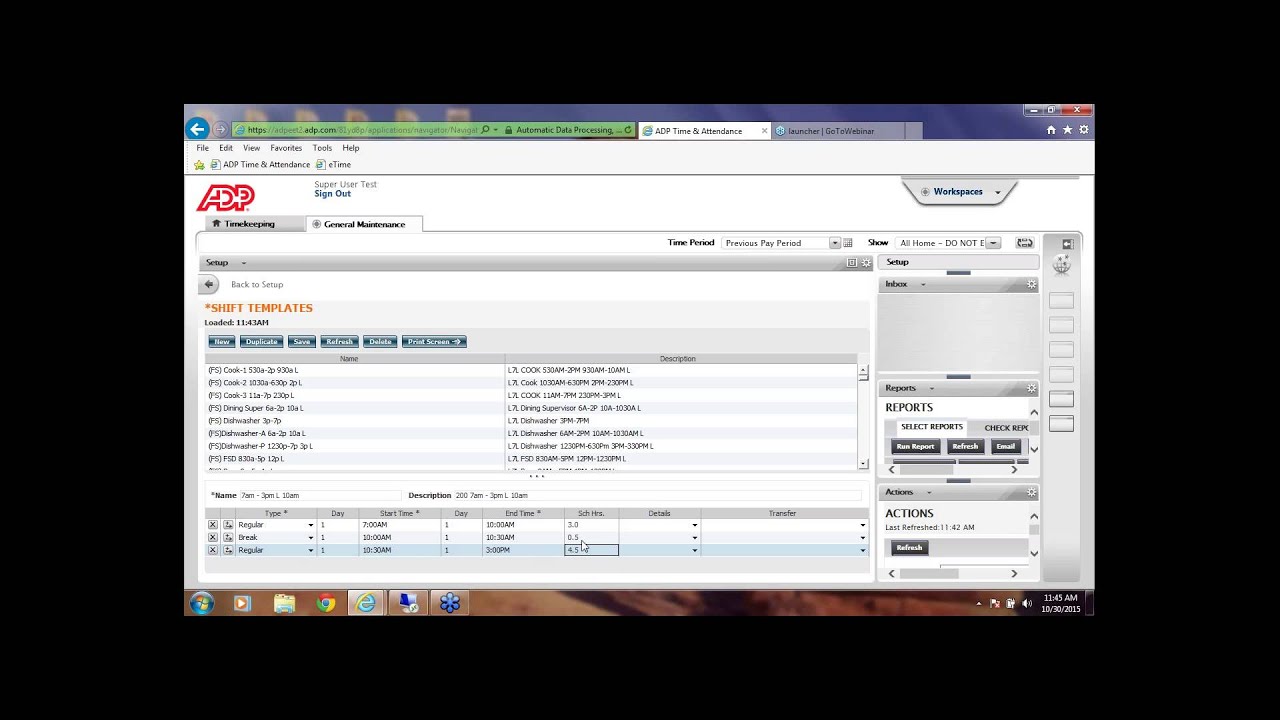The width and height of the screenshot is (1280, 720).
Task: Click Run Report button
Action: tap(915, 447)
